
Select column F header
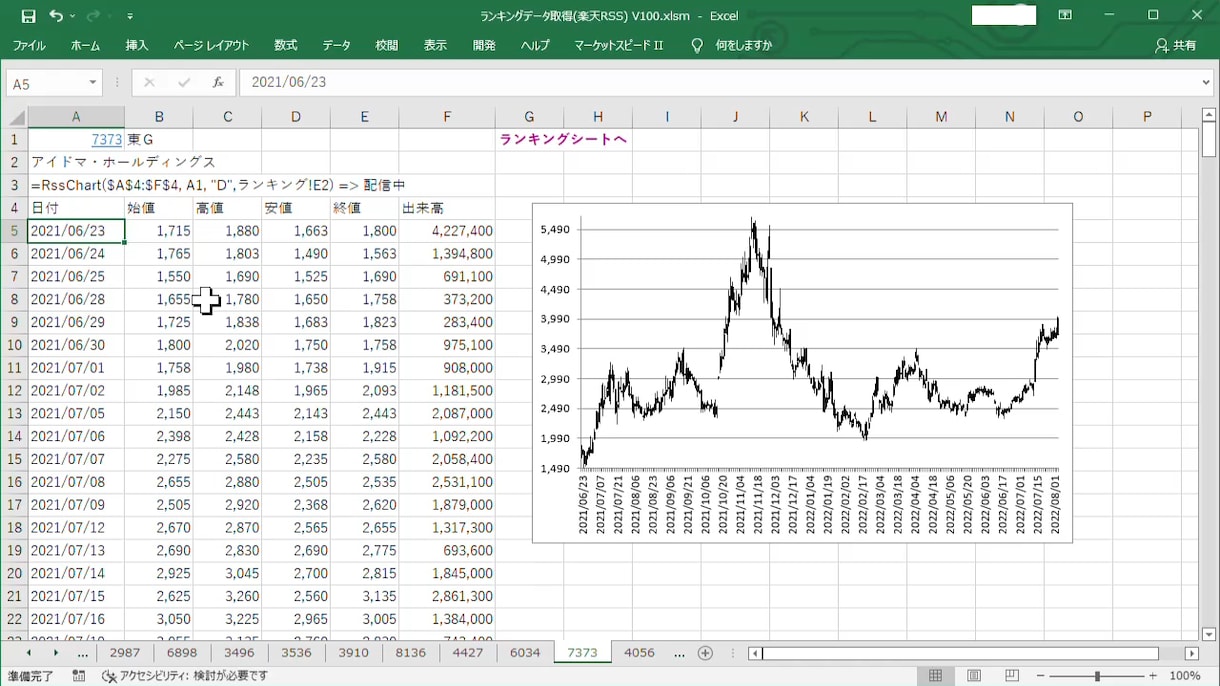tap(446, 117)
